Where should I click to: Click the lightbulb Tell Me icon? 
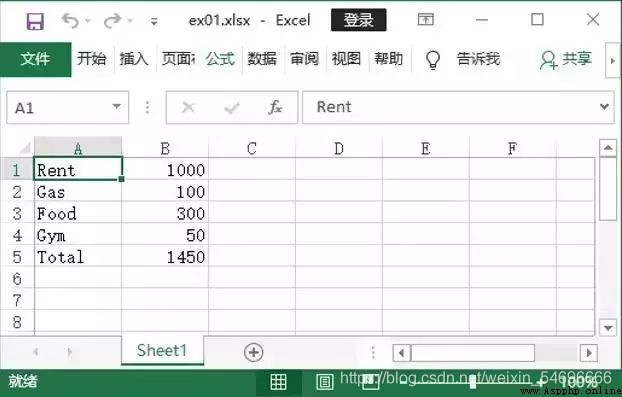[433, 60]
